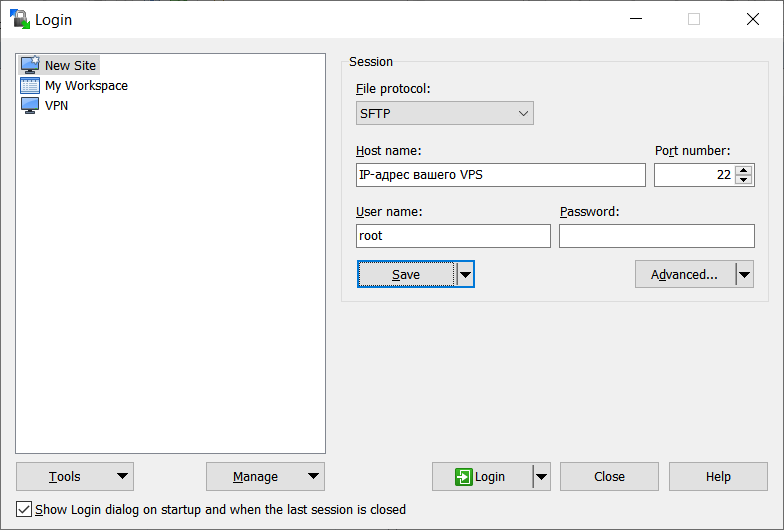Image resolution: width=784 pixels, height=530 pixels.
Task: Click the My Workspace grid icon
Action: click(30, 86)
